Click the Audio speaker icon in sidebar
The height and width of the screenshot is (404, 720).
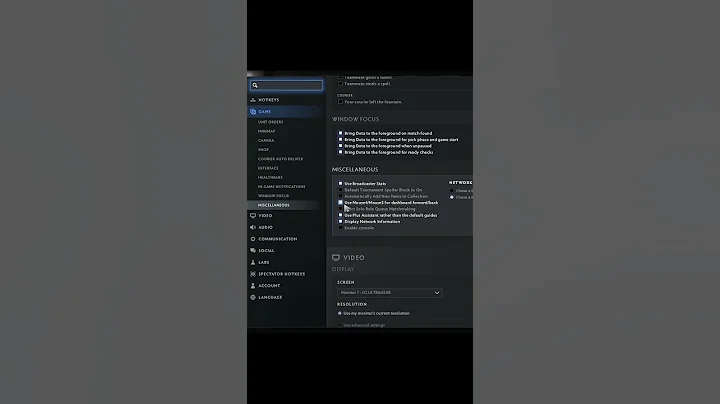(x=253, y=227)
